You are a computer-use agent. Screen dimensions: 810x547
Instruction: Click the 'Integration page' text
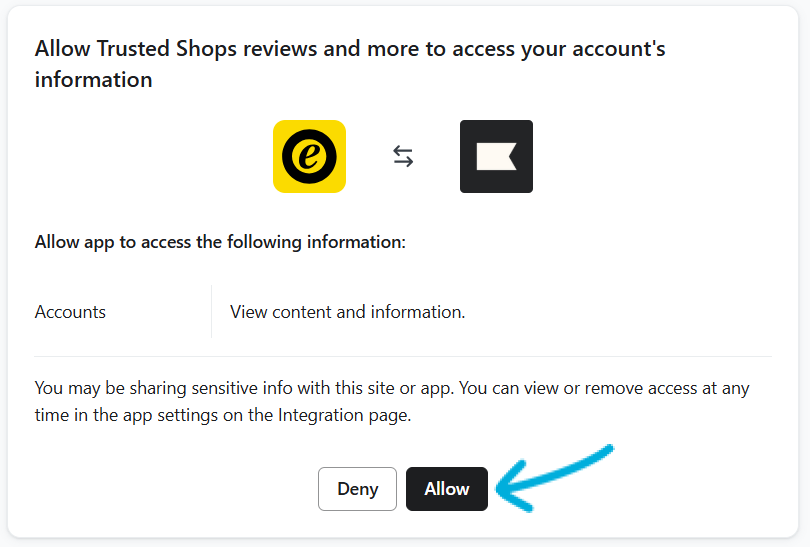point(344,415)
